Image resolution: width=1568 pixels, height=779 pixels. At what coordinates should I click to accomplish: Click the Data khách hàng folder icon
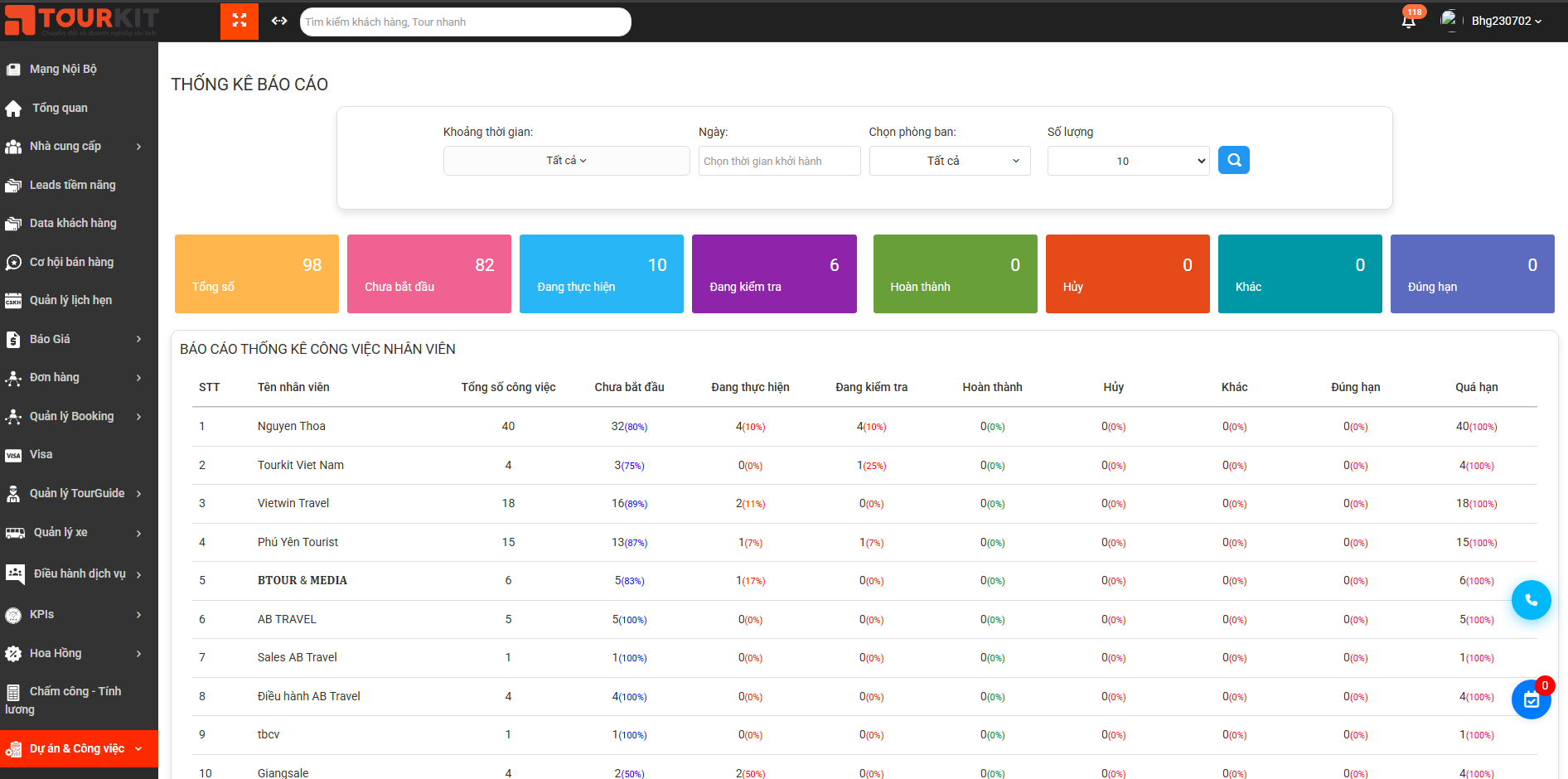pos(13,224)
